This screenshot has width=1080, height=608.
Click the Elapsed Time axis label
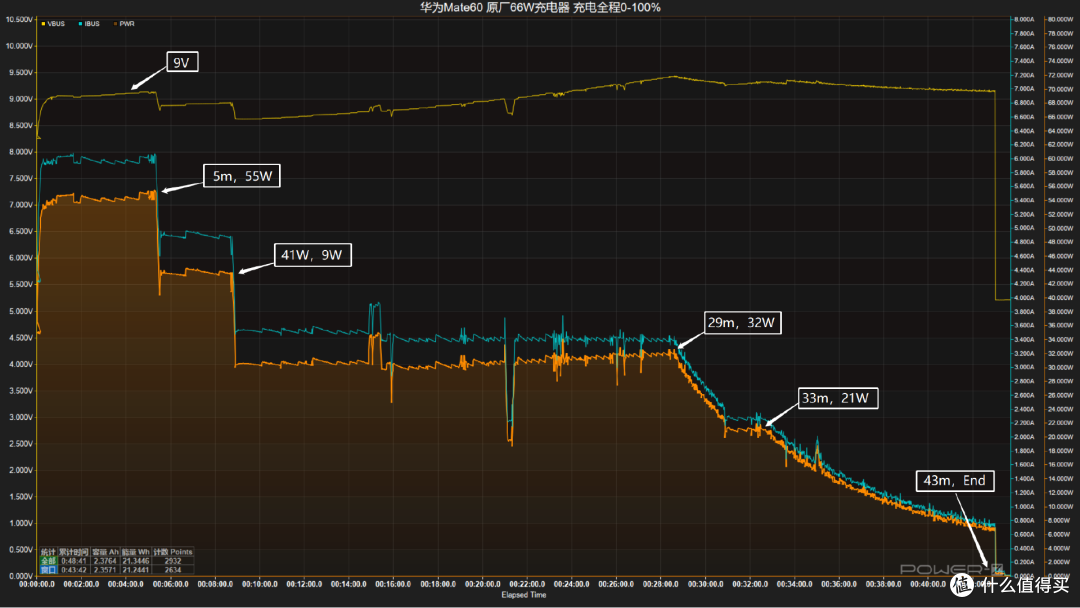[523, 595]
